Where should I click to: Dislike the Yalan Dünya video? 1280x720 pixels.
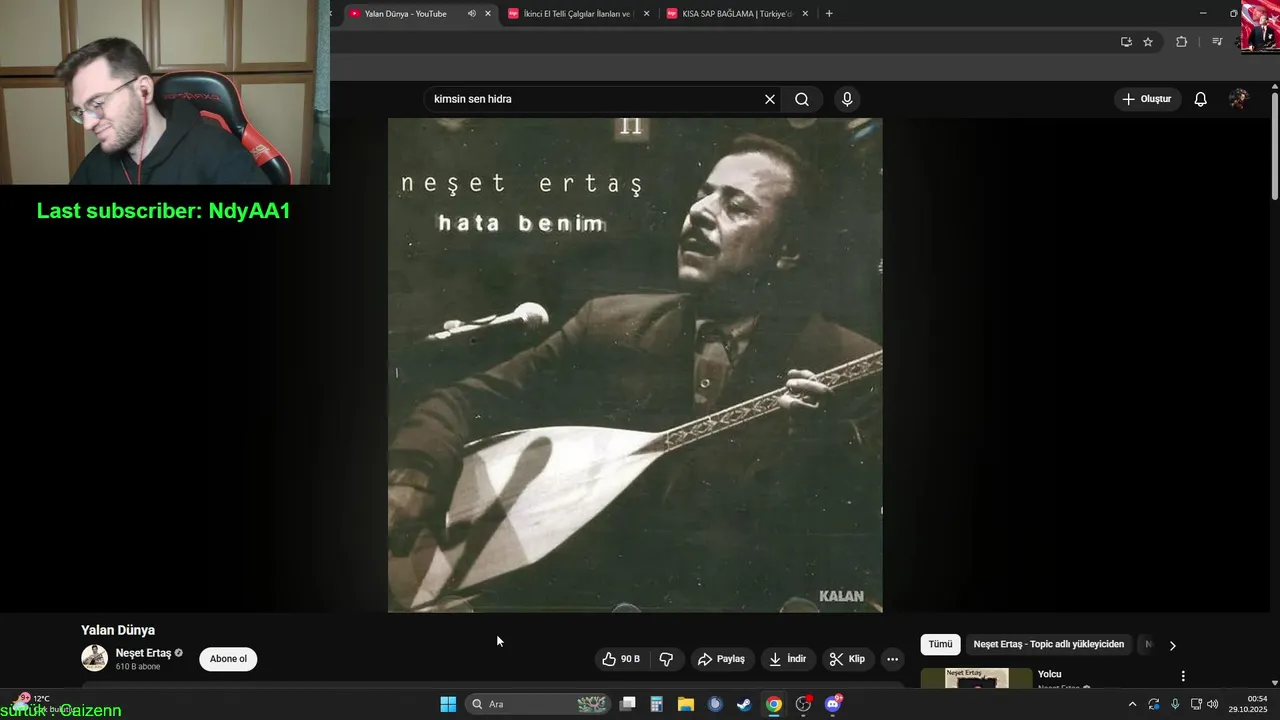coord(666,659)
